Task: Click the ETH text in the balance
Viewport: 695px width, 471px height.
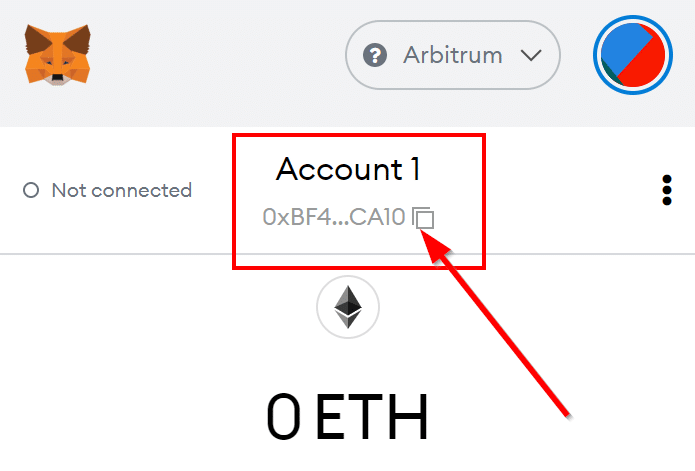Action: pyautogui.click(x=371, y=417)
